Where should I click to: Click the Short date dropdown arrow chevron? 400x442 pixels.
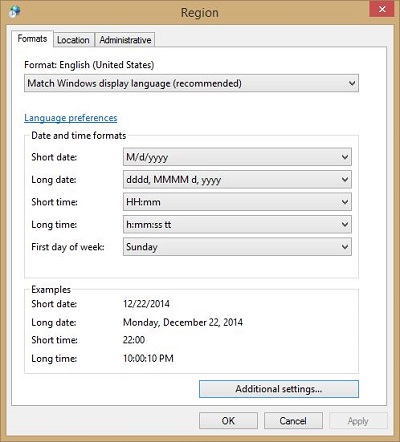pyautogui.click(x=345, y=157)
